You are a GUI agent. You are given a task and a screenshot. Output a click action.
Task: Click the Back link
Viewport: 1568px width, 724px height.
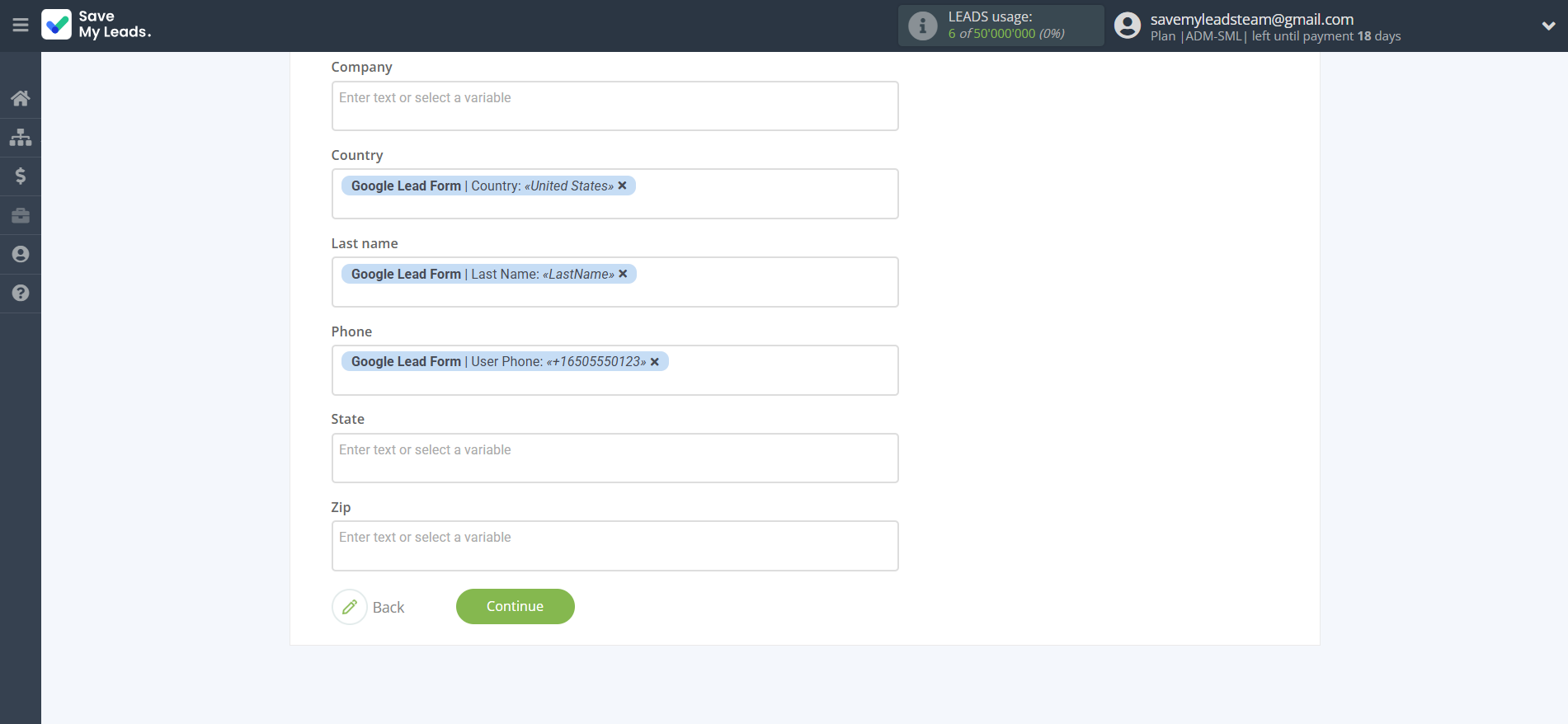388,608
